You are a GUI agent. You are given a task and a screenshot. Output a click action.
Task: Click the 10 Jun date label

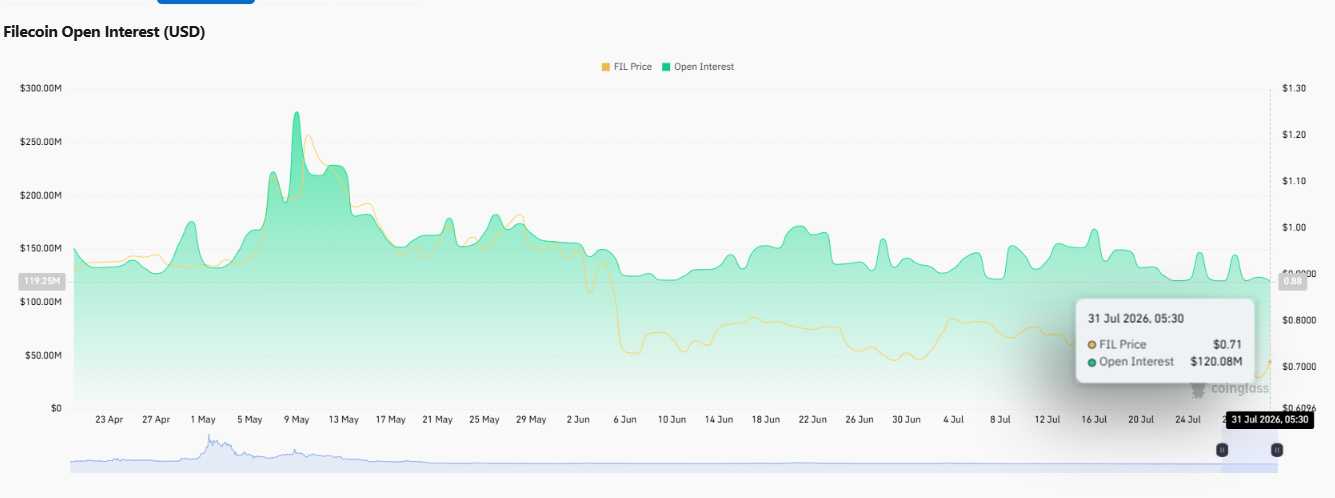(x=672, y=421)
